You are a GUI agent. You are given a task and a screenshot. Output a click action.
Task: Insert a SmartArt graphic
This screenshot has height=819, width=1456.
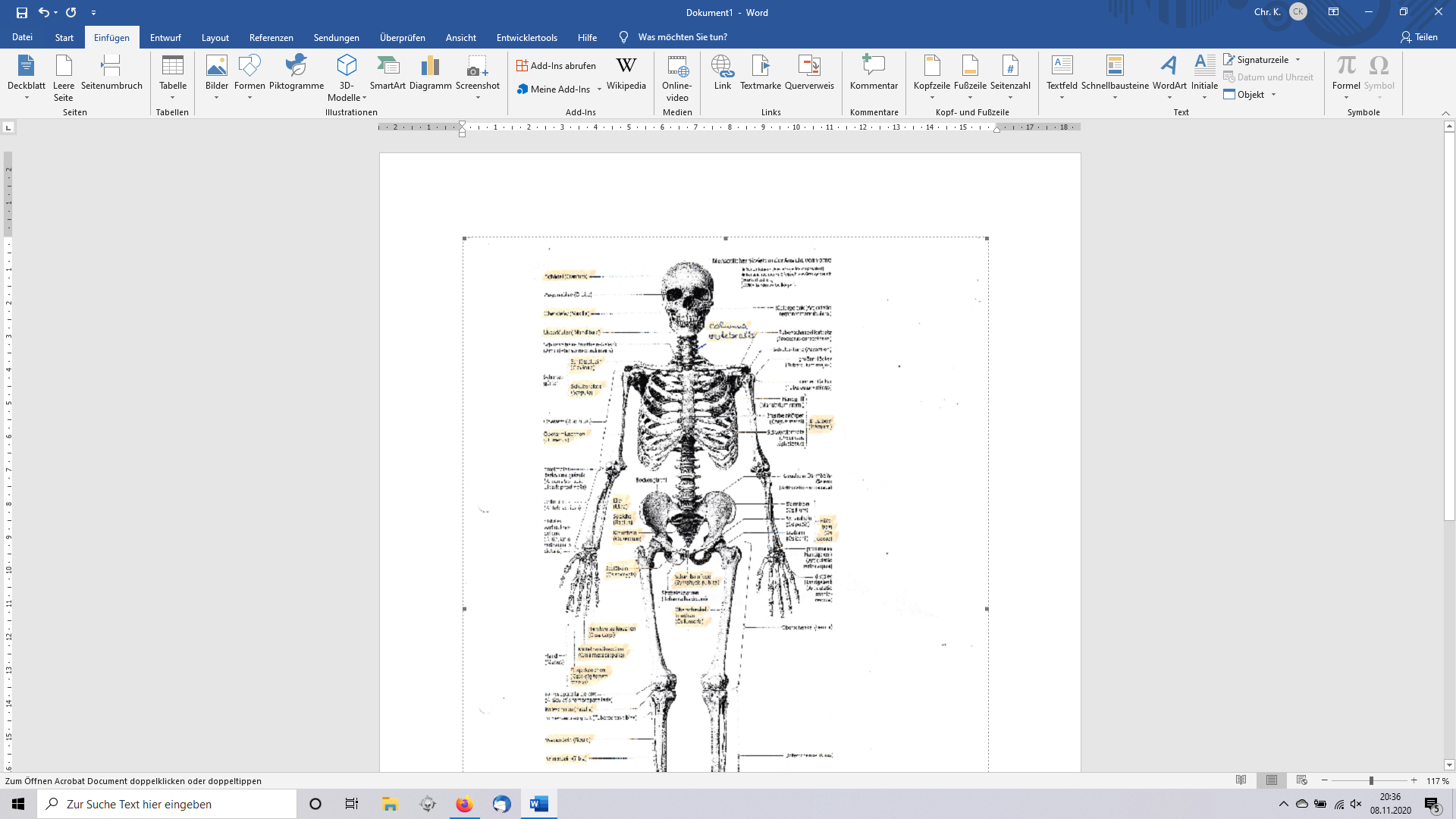pos(388,72)
